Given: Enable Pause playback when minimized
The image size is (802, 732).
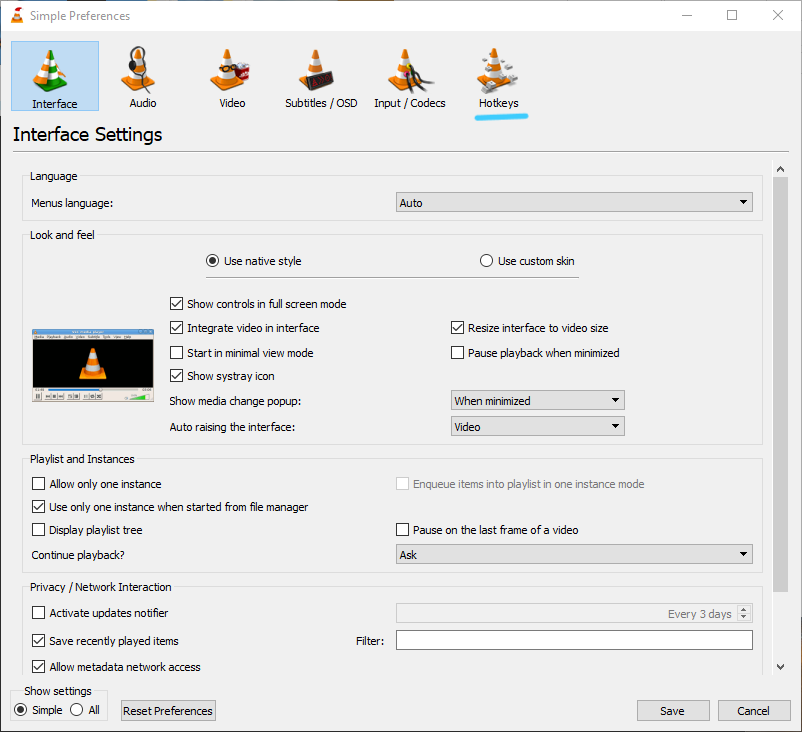Looking at the screenshot, I should [x=457, y=352].
